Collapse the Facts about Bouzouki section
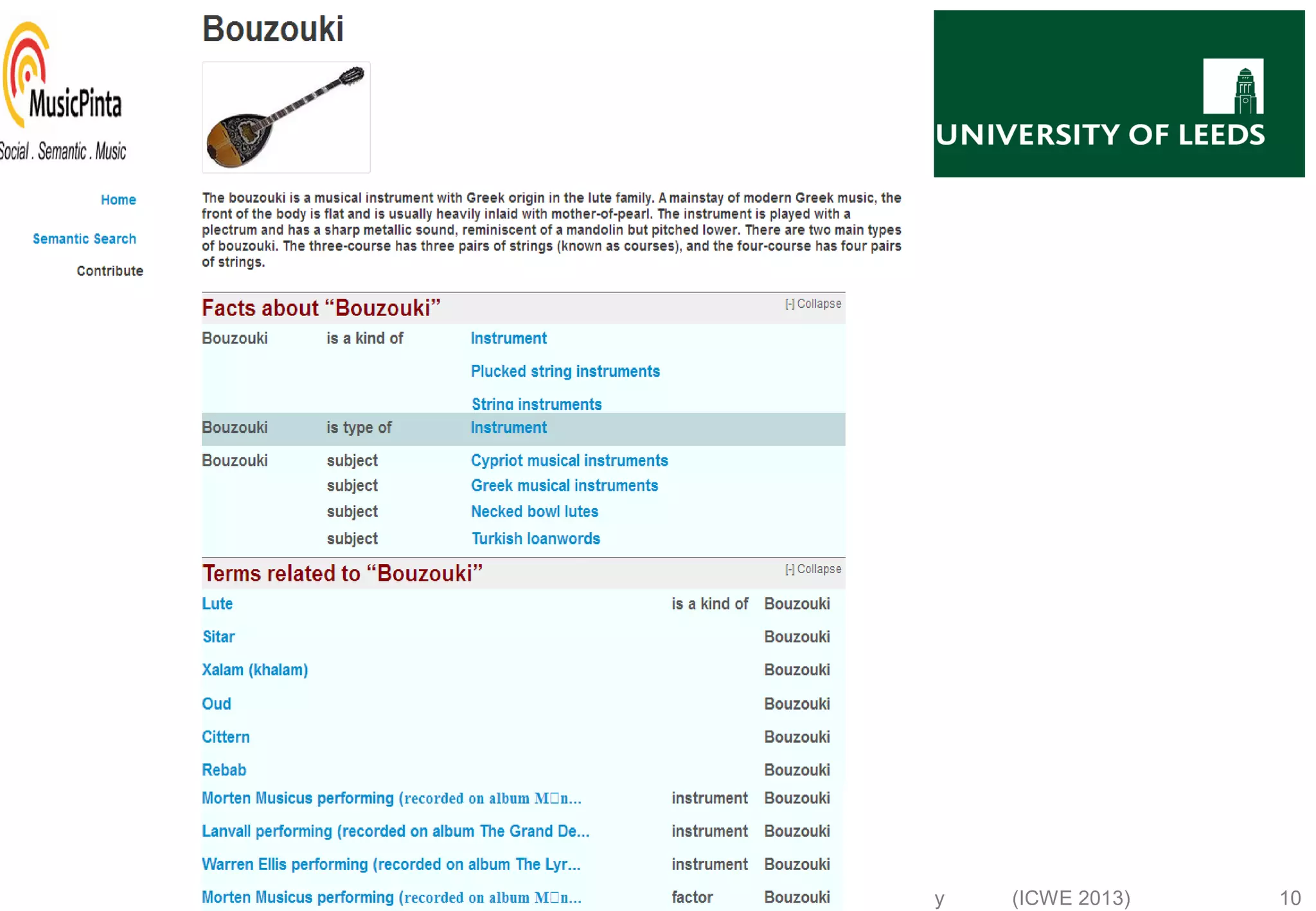Image resolution: width=1316 pixels, height=911 pixels. point(813,304)
